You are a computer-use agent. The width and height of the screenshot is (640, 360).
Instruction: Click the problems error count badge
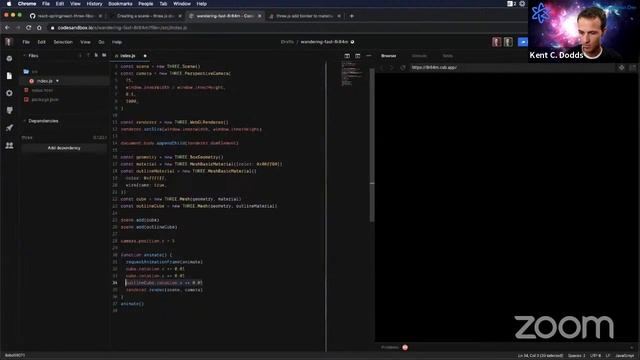tap(405, 347)
